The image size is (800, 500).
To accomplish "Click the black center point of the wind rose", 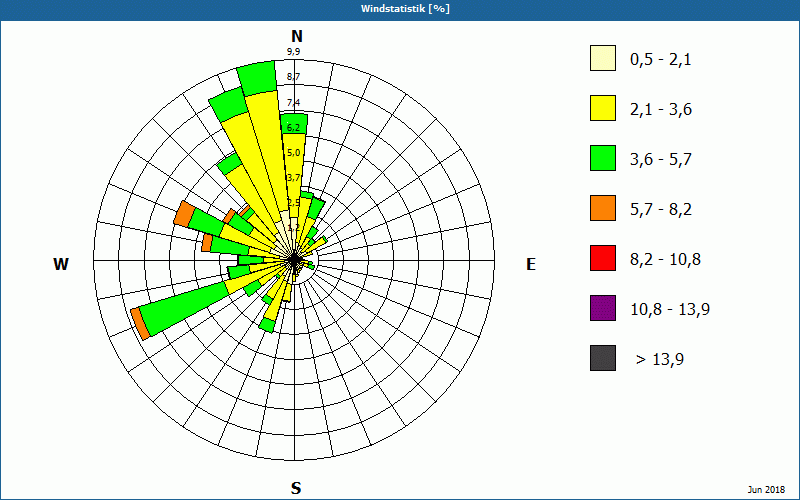I will pyautogui.click(x=294, y=260).
